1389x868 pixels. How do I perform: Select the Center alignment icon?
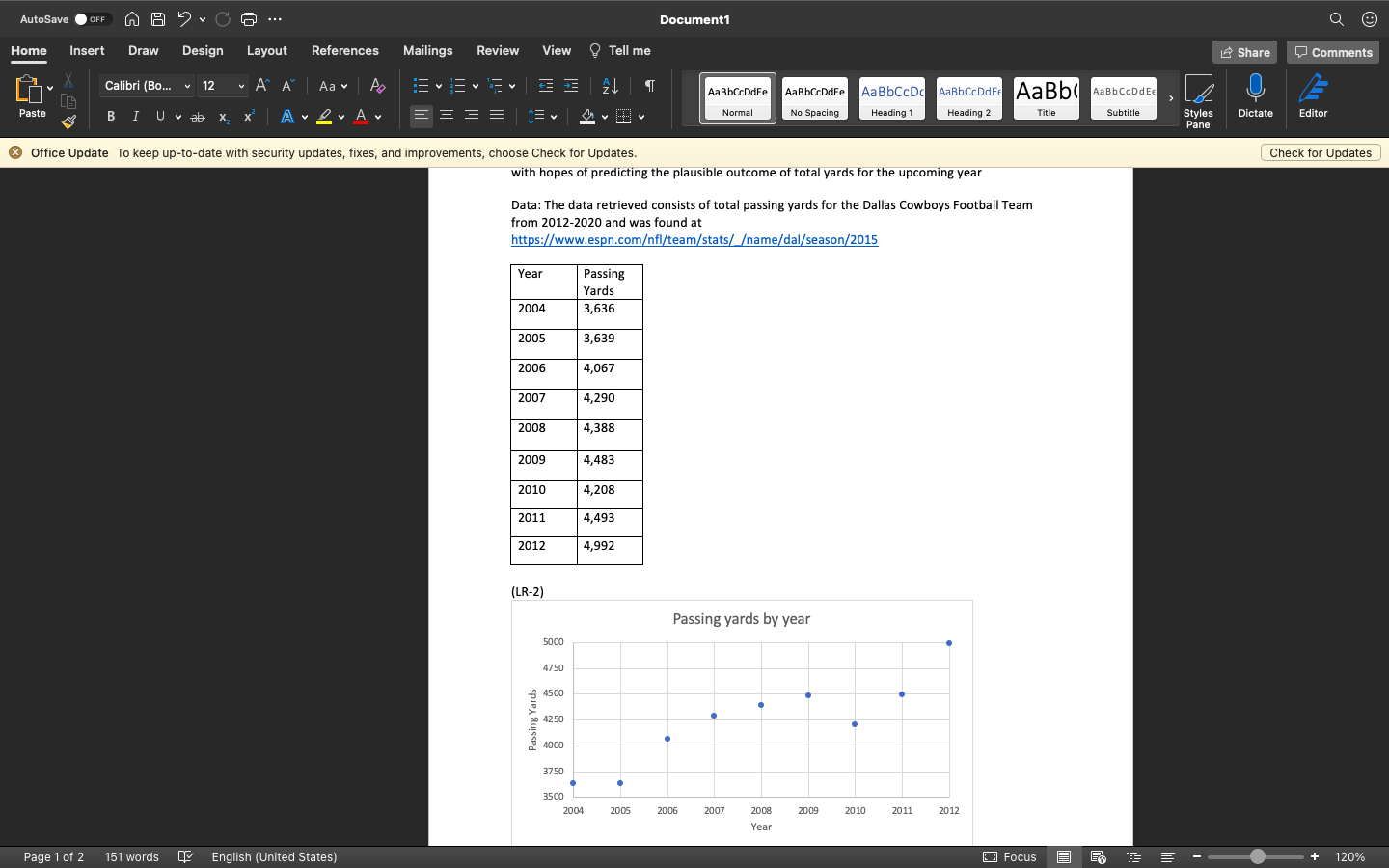click(446, 116)
